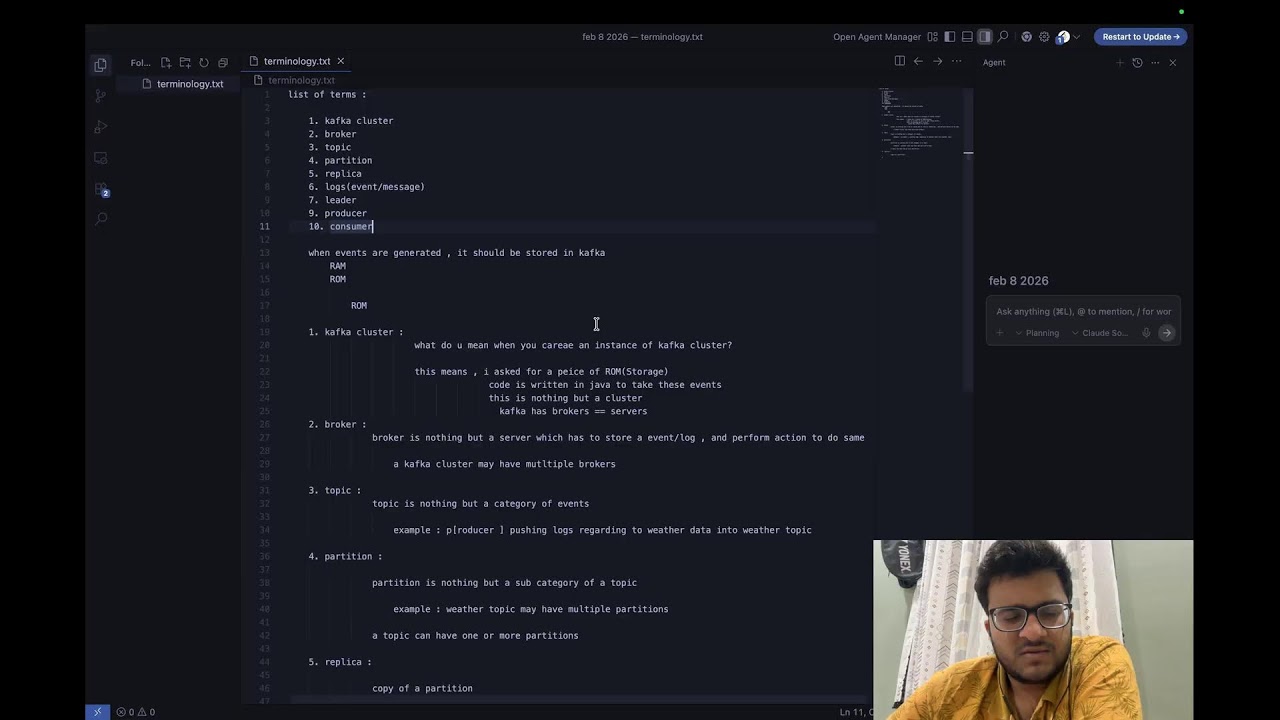Image resolution: width=1280 pixels, height=720 pixels.
Task: Click the '3. topic :' heading line
Action: coord(334,490)
